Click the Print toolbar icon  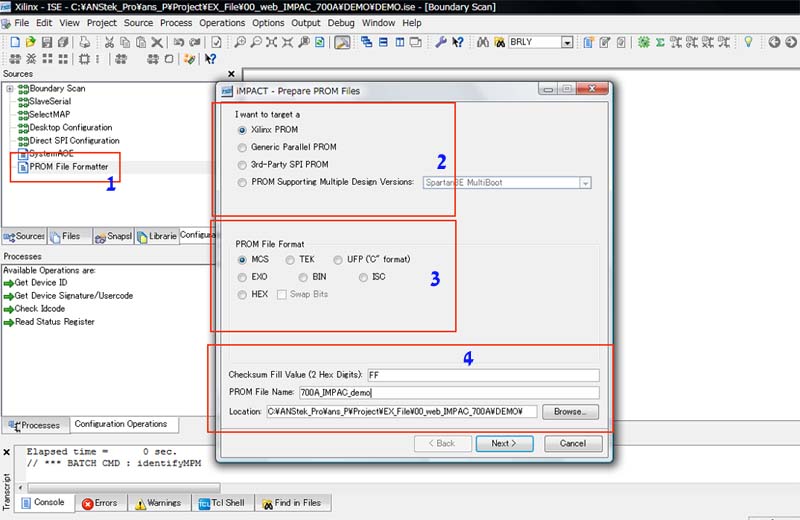(84, 42)
